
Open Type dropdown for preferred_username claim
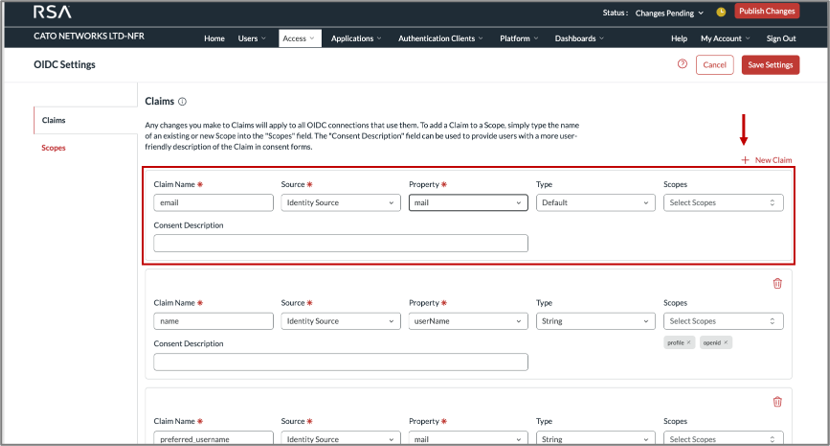(596, 438)
